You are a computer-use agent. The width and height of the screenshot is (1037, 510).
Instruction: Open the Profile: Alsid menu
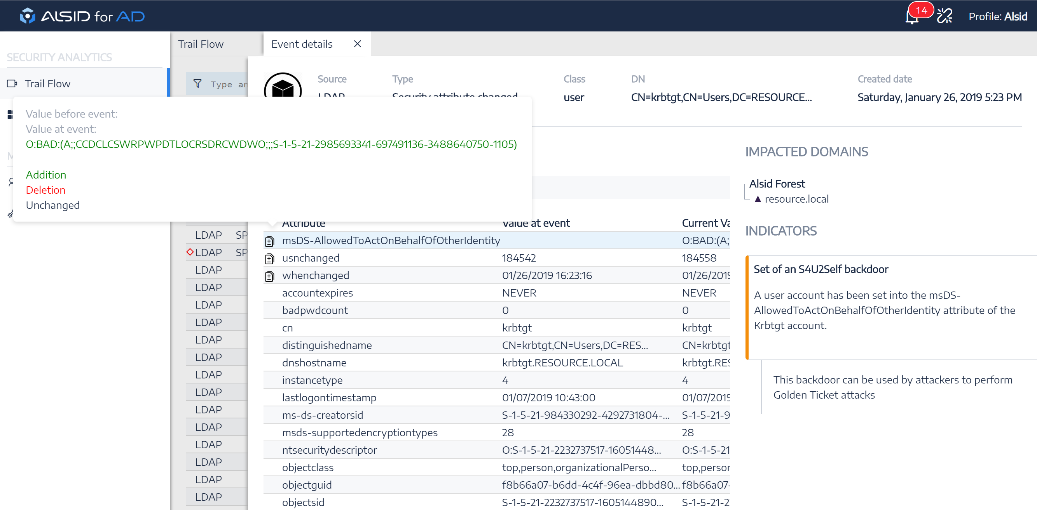tap(997, 16)
